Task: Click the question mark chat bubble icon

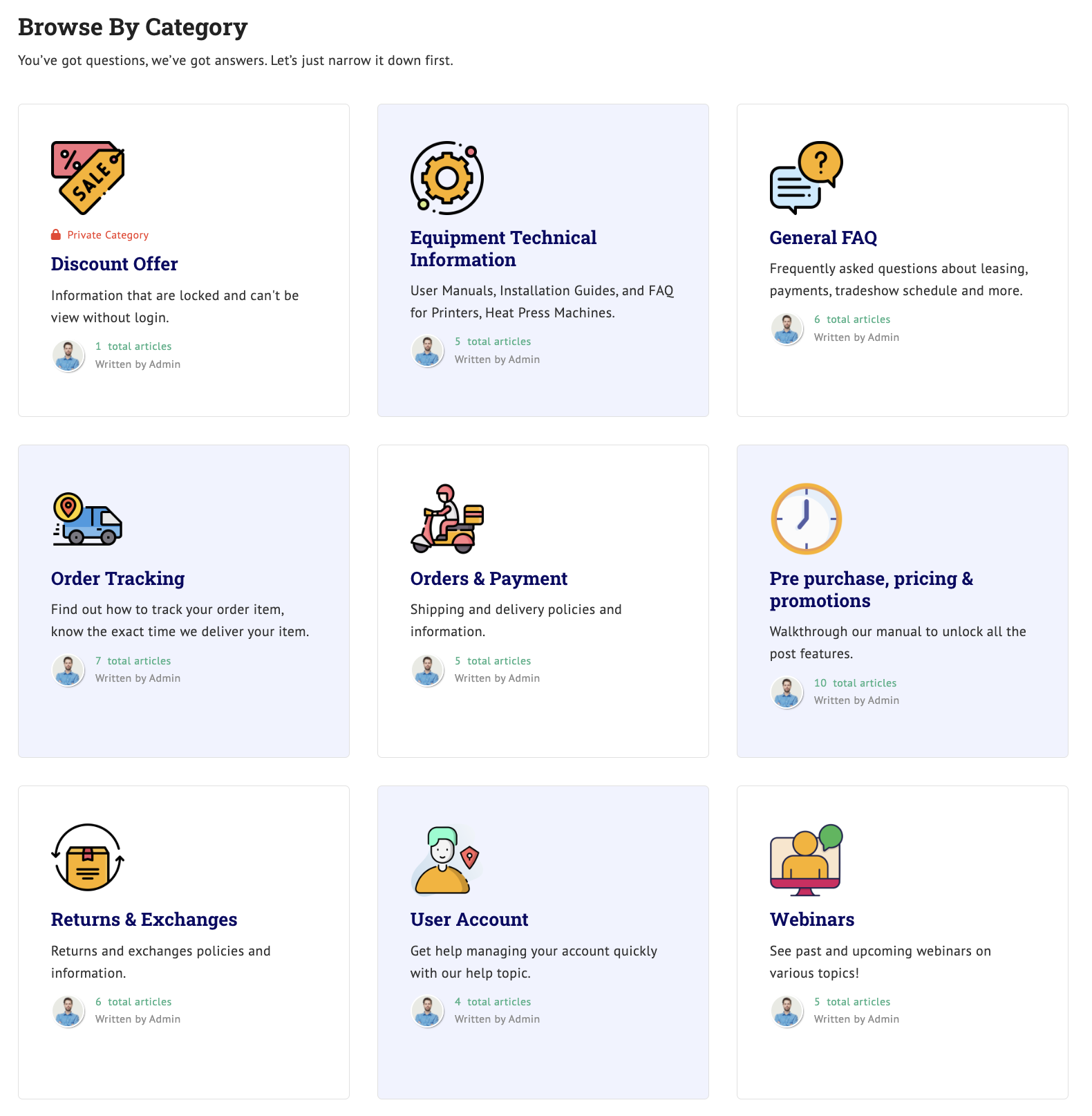Action: pyautogui.click(x=807, y=178)
